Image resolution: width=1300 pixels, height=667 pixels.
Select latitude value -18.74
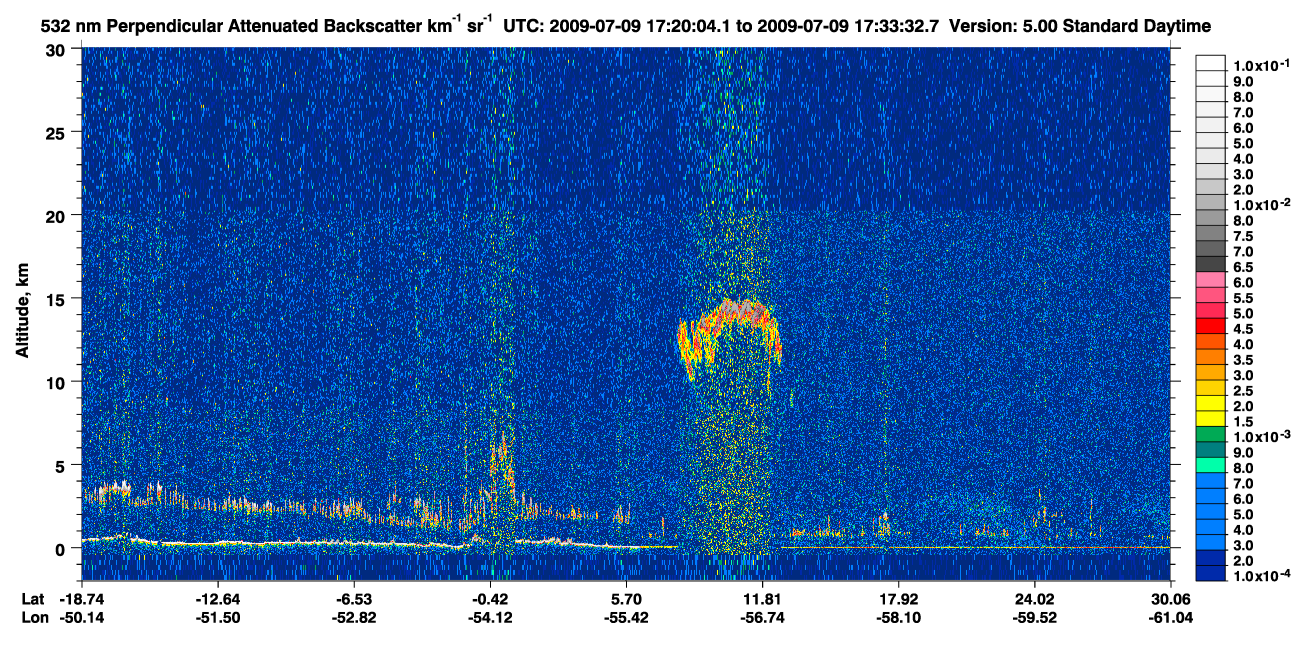(x=83, y=600)
